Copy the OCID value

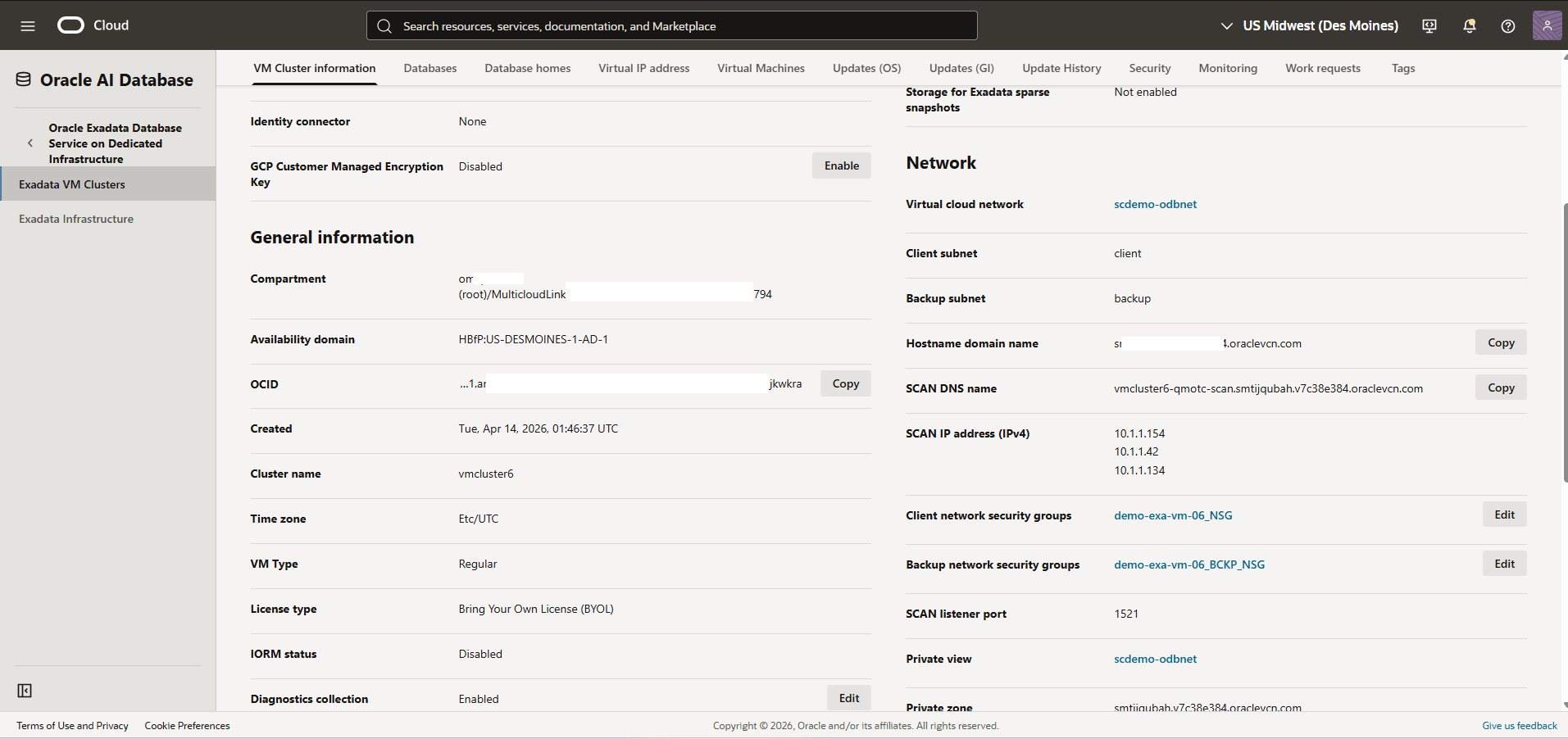point(846,383)
